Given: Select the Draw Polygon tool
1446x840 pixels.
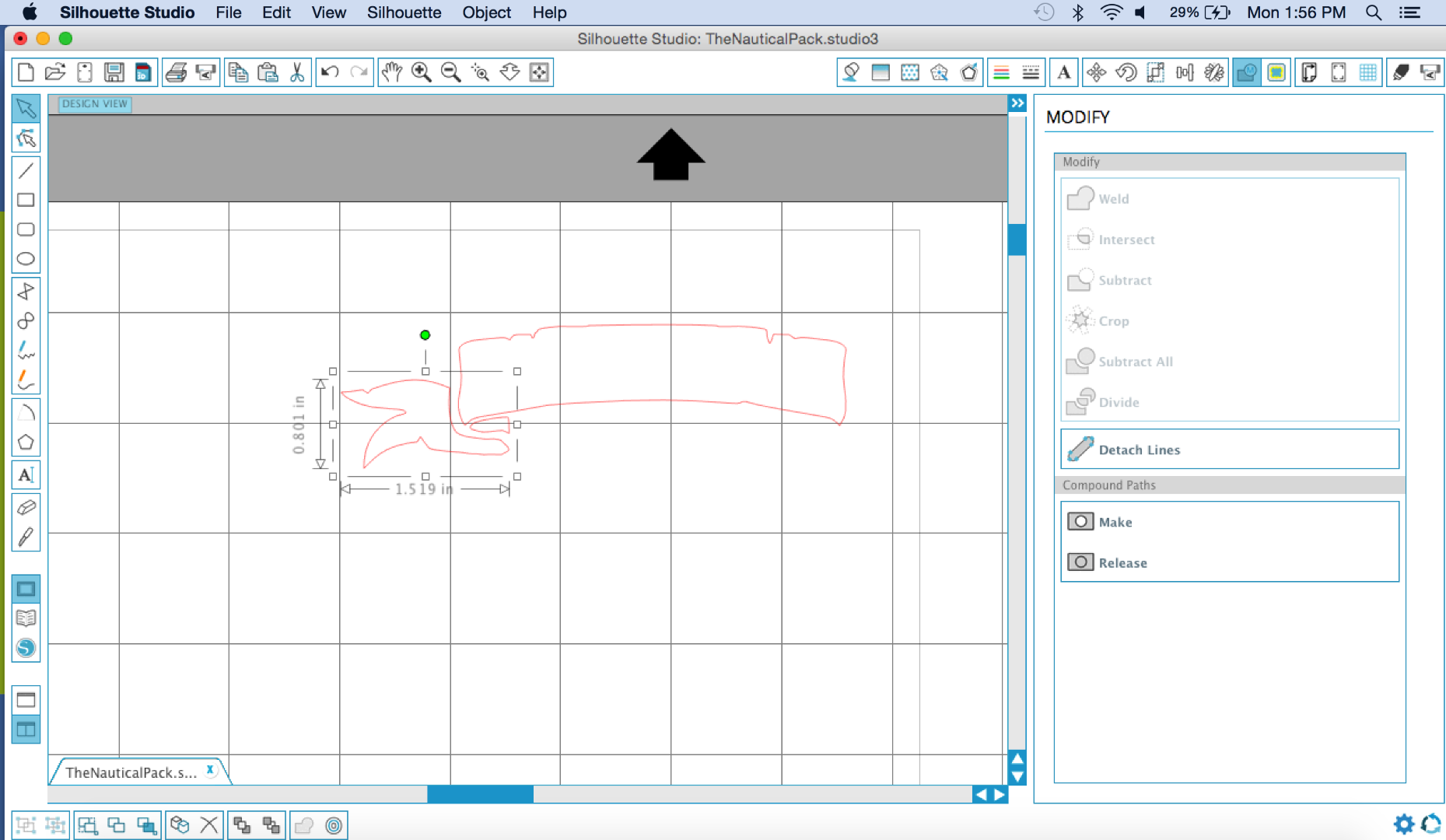Looking at the screenshot, I should point(26,291).
